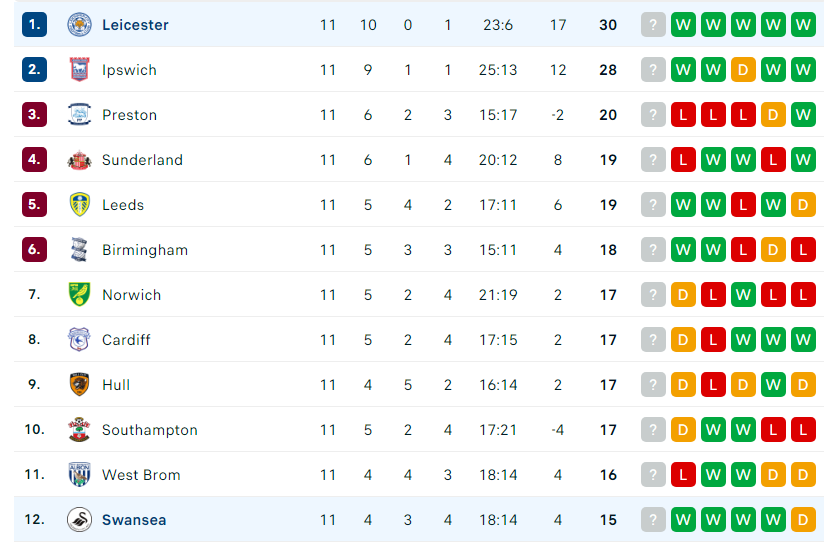Viewport: 824px width, 547px height.
Task: Click the Southampton club crest icon
Action: click(x=79, y=429)
